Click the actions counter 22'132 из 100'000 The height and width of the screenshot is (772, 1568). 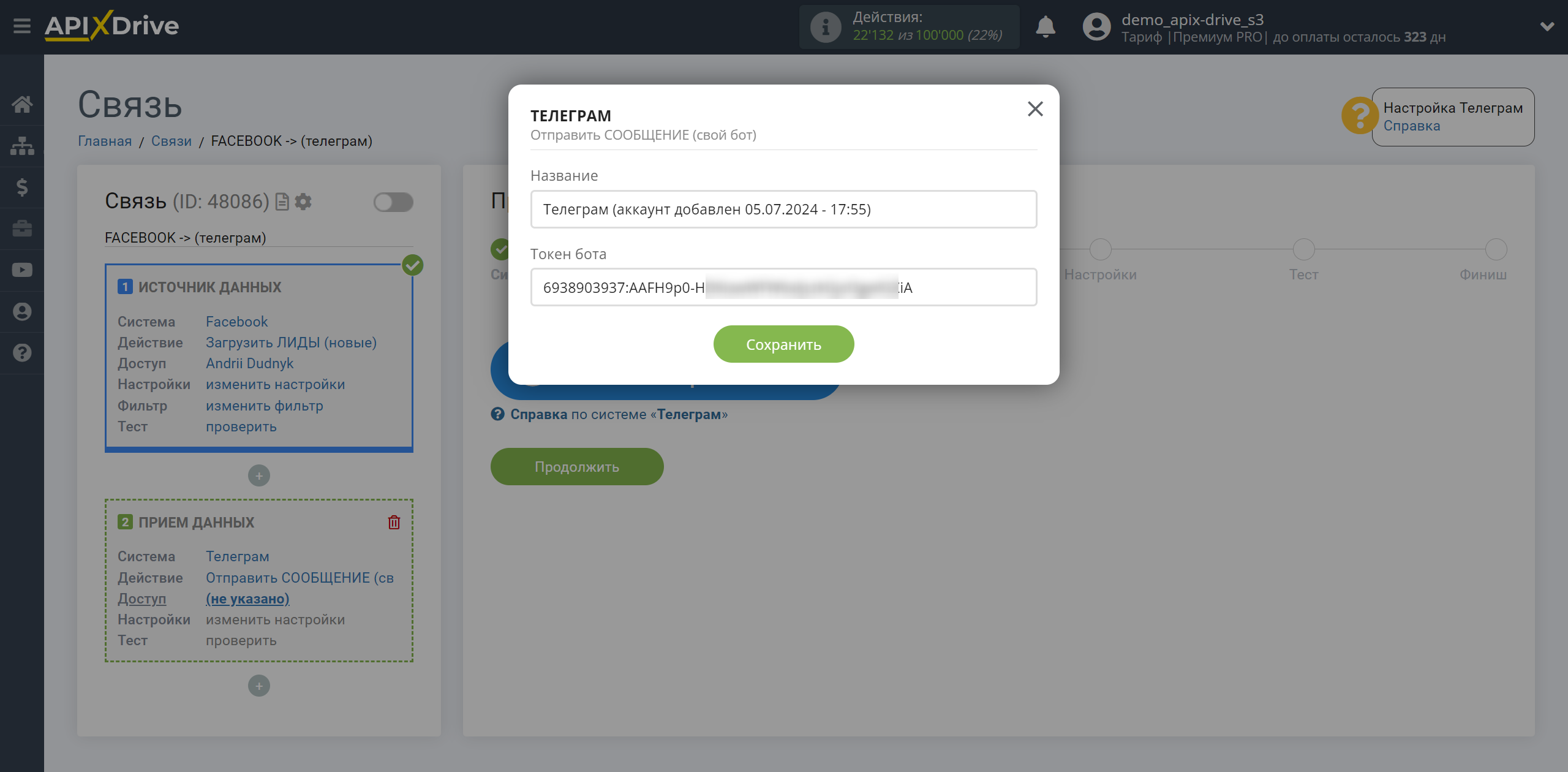tap(927, 36)
